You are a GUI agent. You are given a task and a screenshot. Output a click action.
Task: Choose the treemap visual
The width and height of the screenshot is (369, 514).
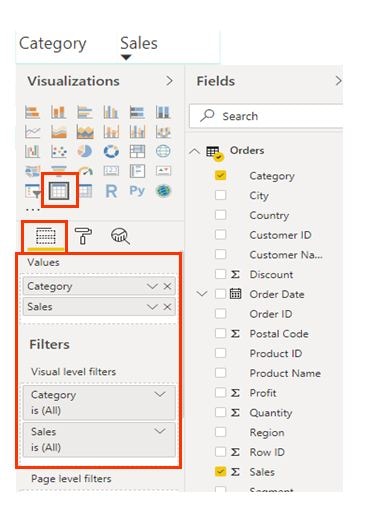[x=137, y=152]
